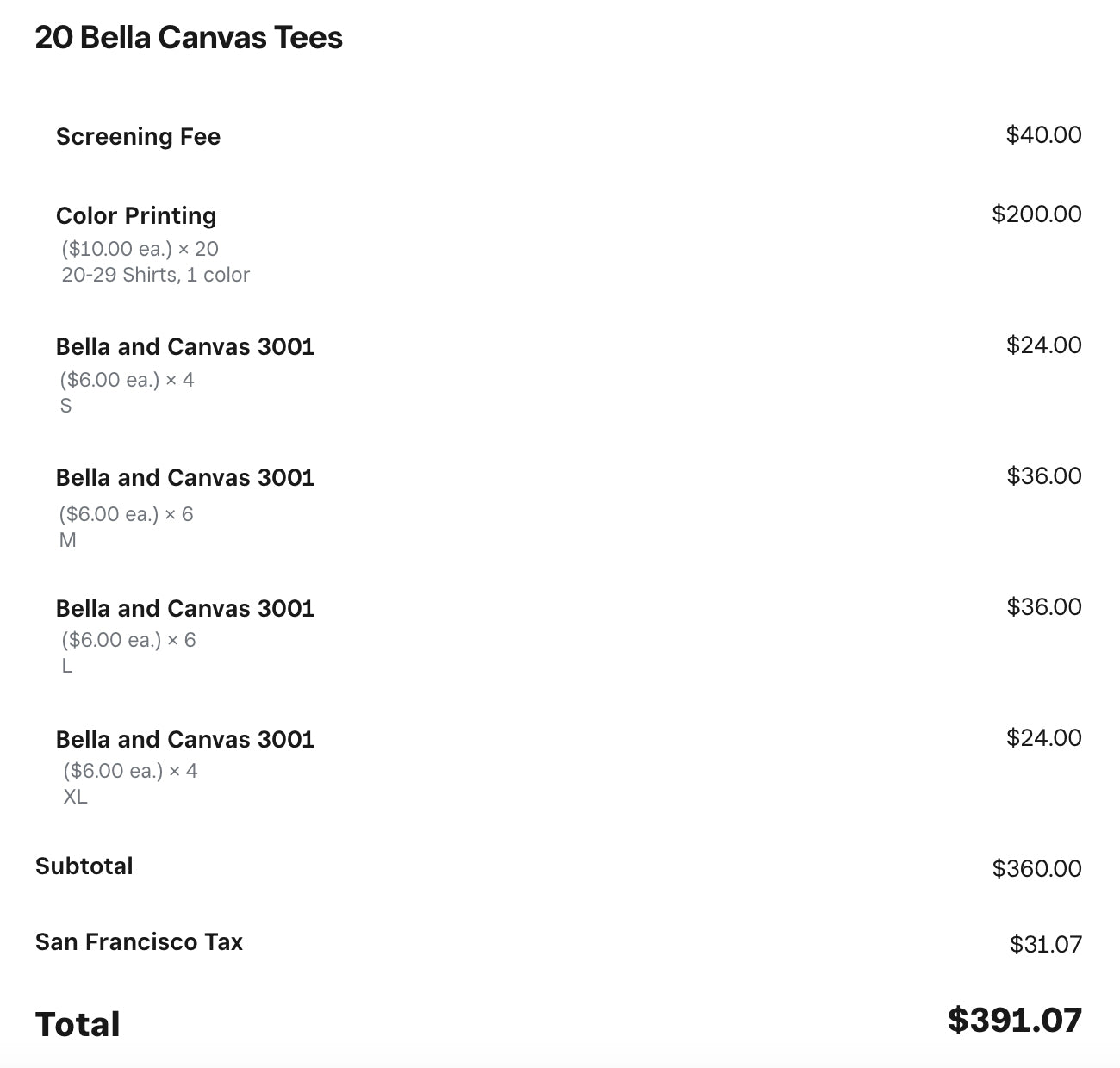Click the $360.00 subtotal amount
1120x1068 pixels.
tap(1036, 868)
